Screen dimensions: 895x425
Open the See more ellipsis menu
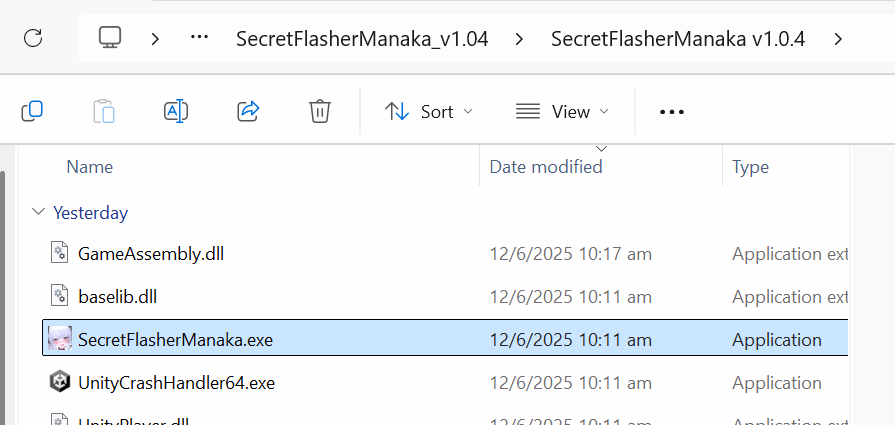pos(672,112)
